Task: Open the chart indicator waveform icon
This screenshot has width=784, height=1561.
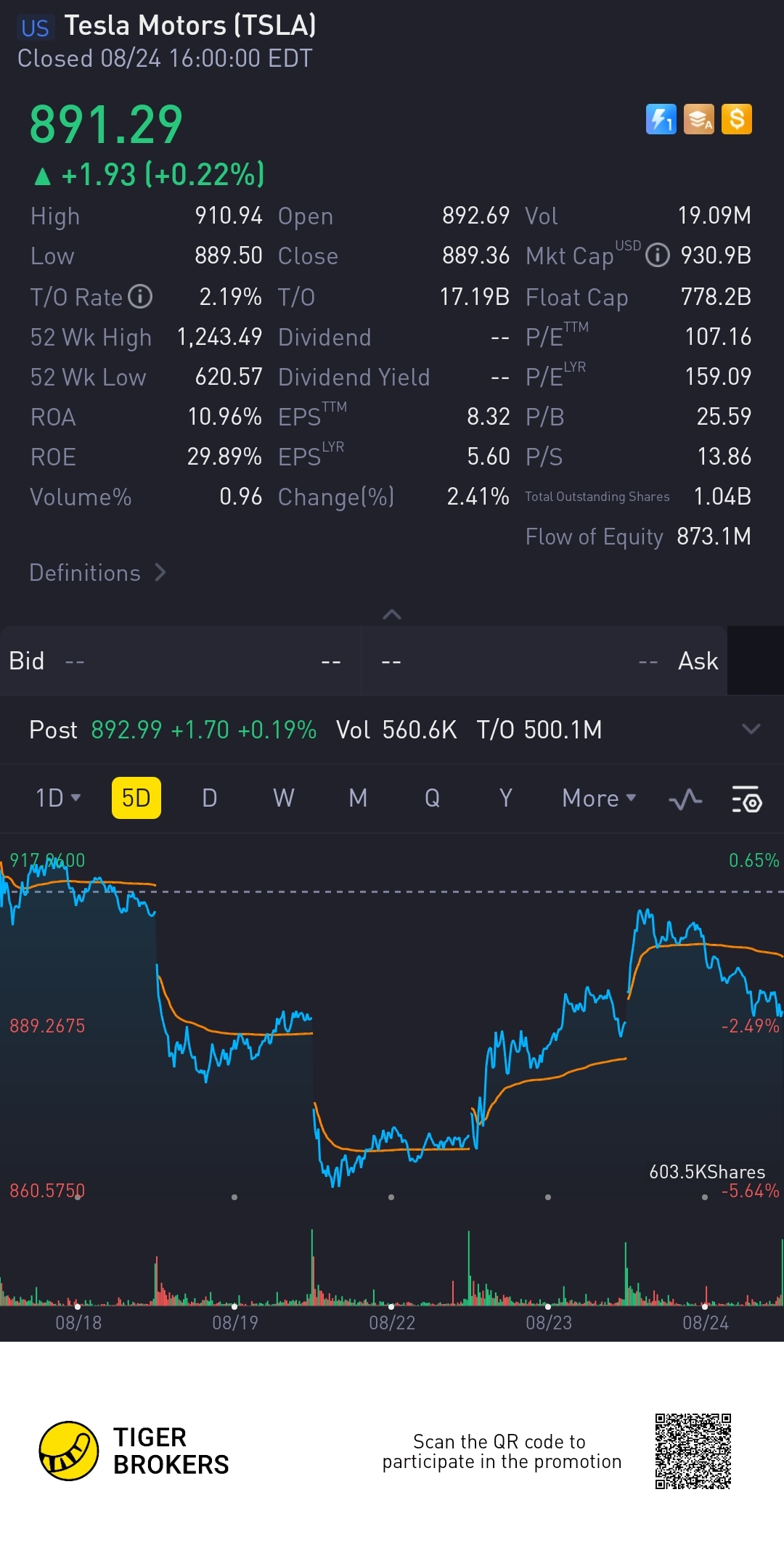Action: coord(685,799)
